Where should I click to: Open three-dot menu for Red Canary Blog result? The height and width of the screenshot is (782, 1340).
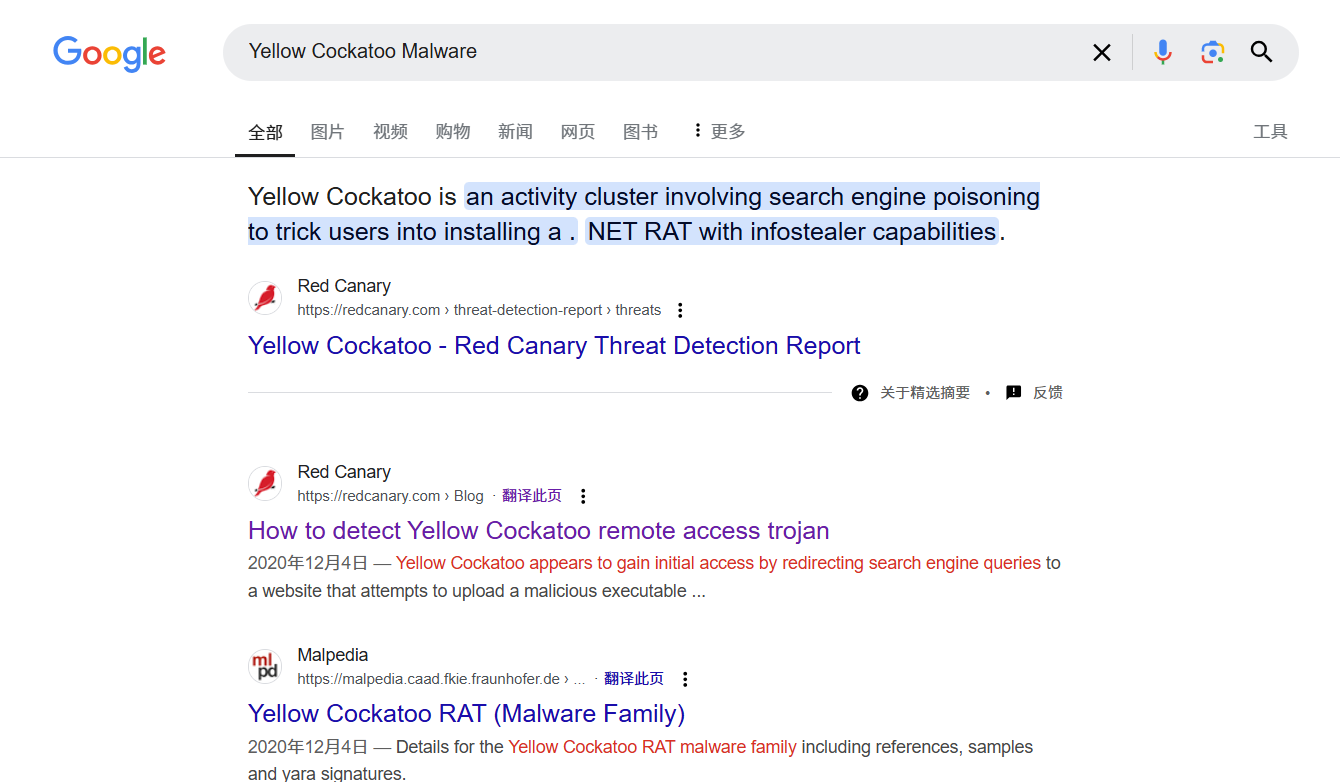[584, 496]
